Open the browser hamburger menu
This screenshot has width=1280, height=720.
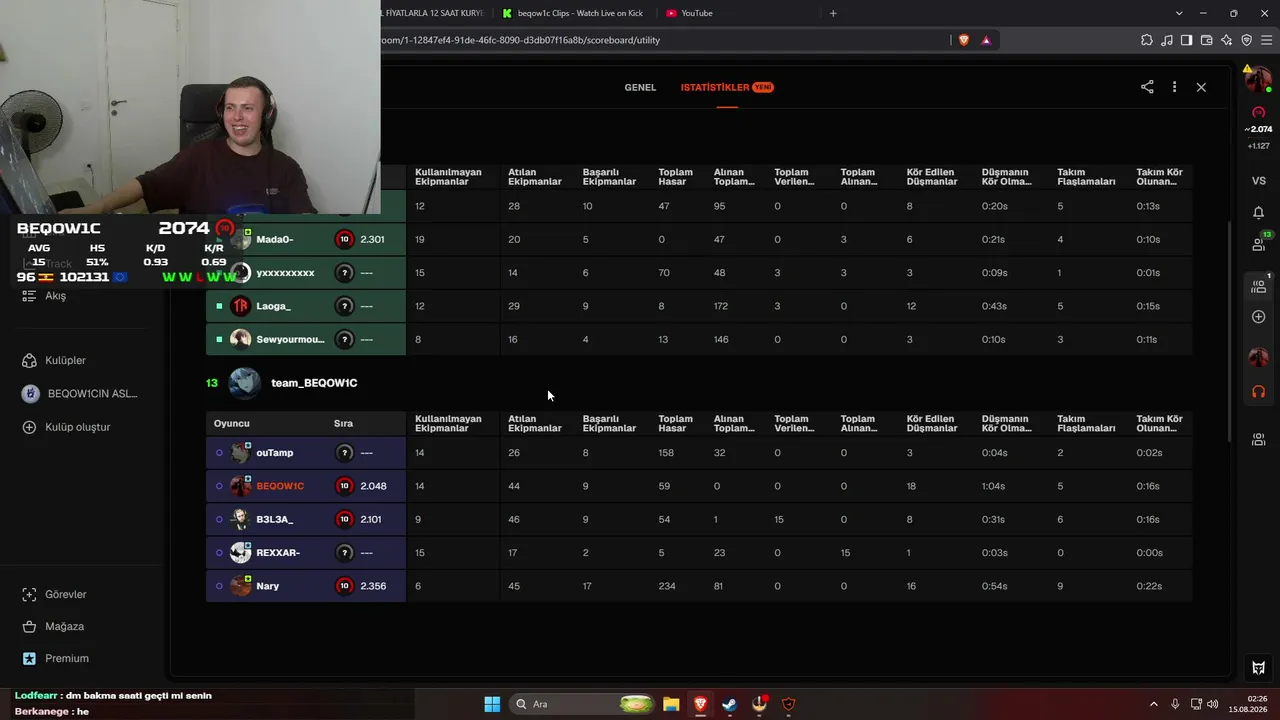coord(1266,40)
